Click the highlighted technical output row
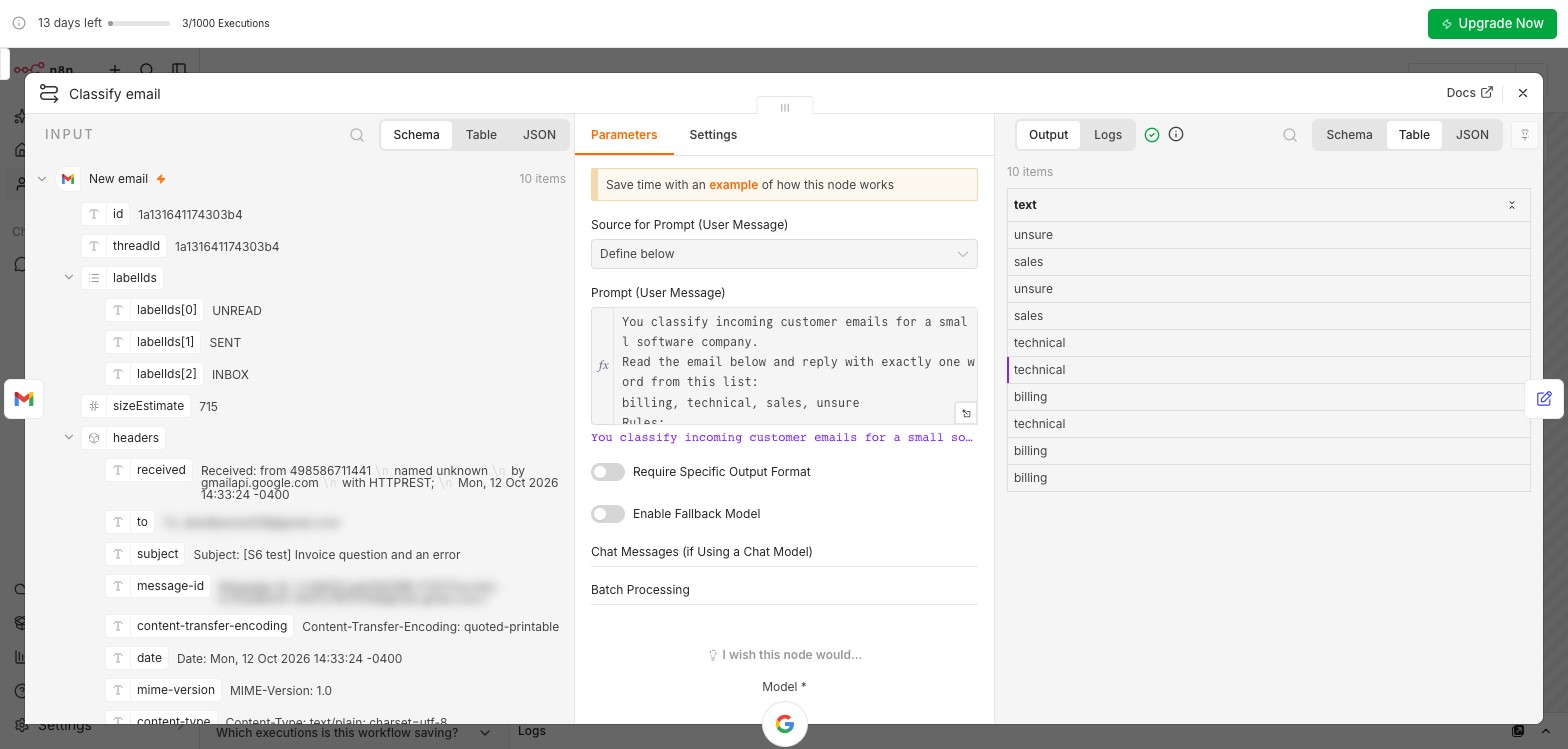 [x=1268, y=370]
